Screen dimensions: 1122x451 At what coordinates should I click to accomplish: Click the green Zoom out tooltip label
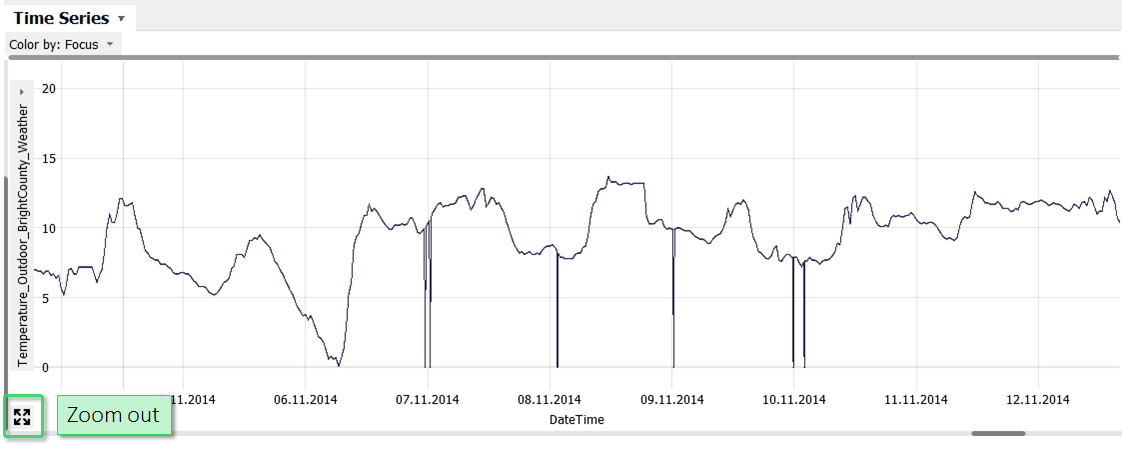coord(113,415)
